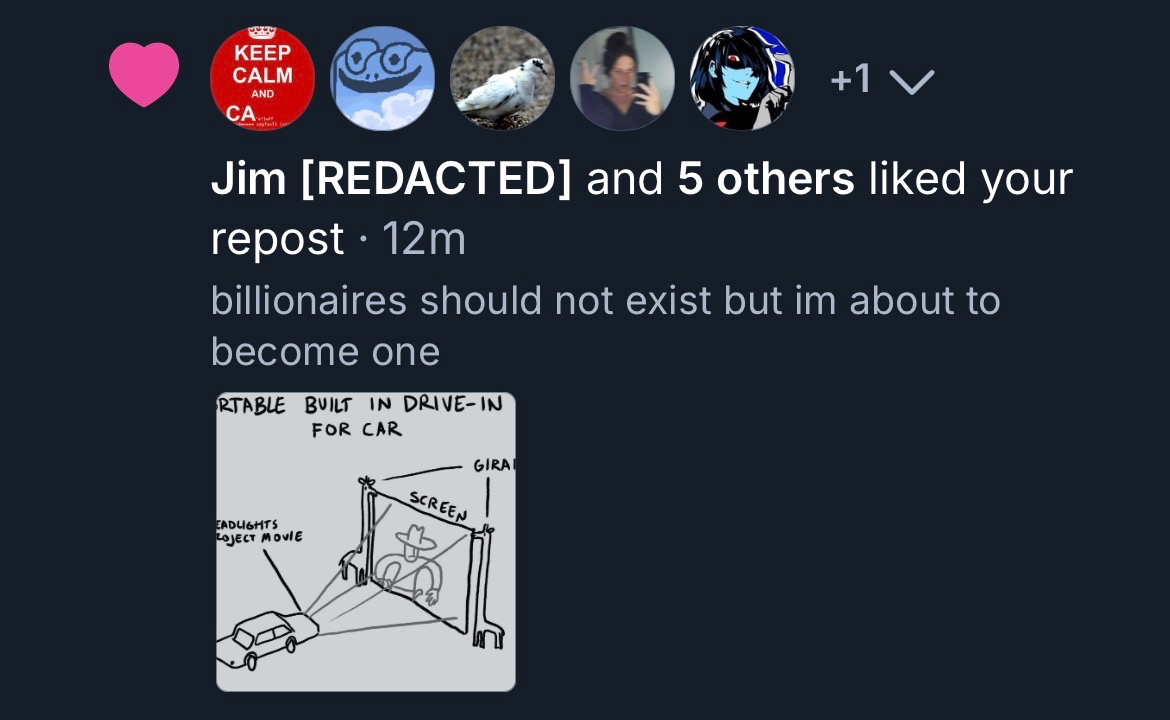This screenshot has width=1170, height=720.
Task: Open the blue smiling glasses face avatar
Action: click(382, 78)
